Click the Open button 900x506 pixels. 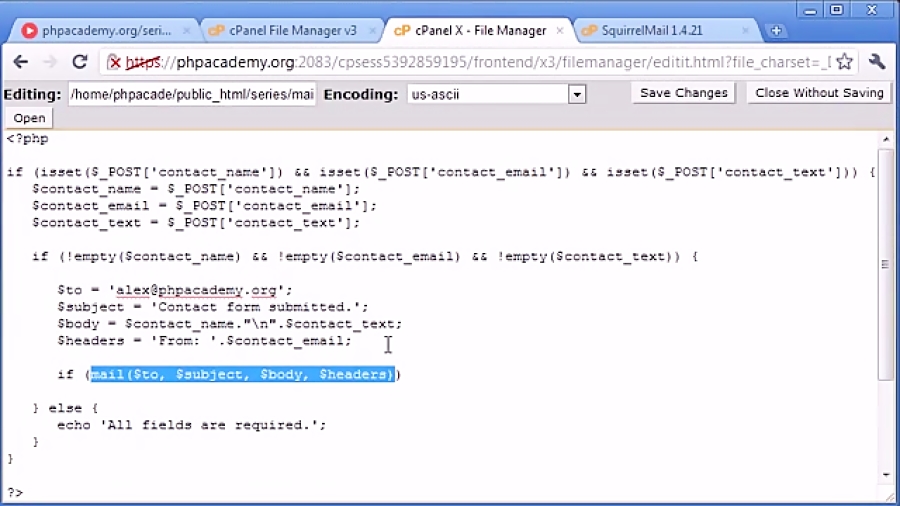pyautogui.click(x=29, y=118)
